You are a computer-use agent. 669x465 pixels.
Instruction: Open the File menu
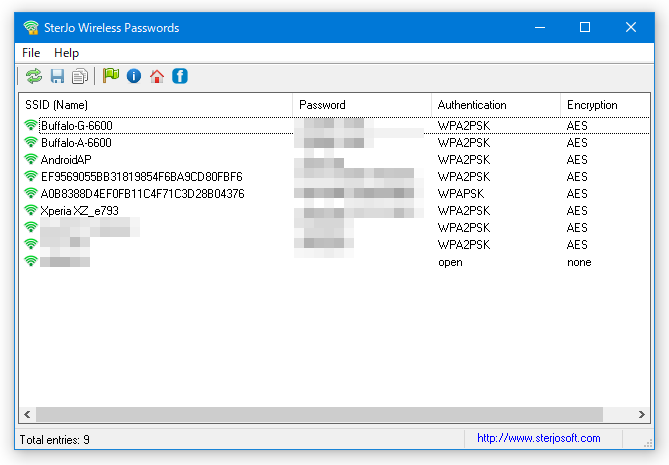click(x=31, y=53)
